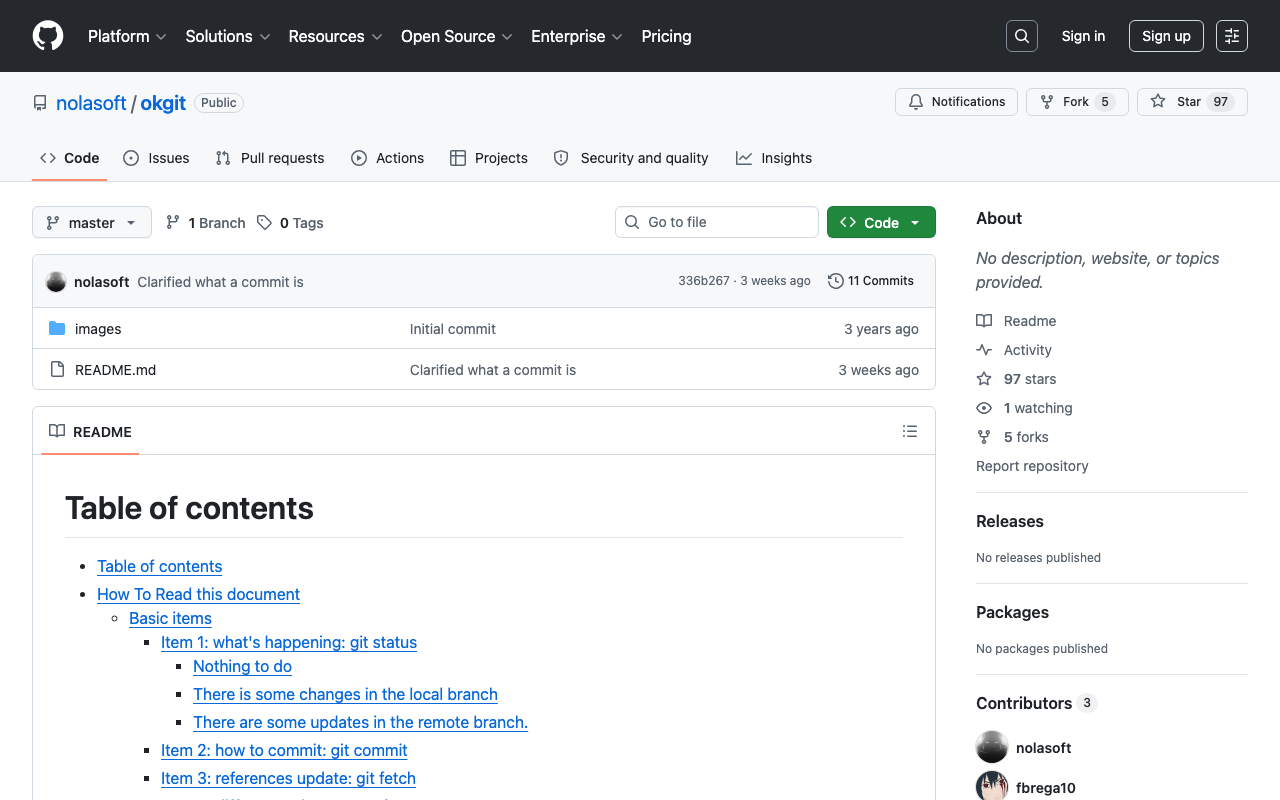Open fbrega10 contributor profile name

[1046, 788]
